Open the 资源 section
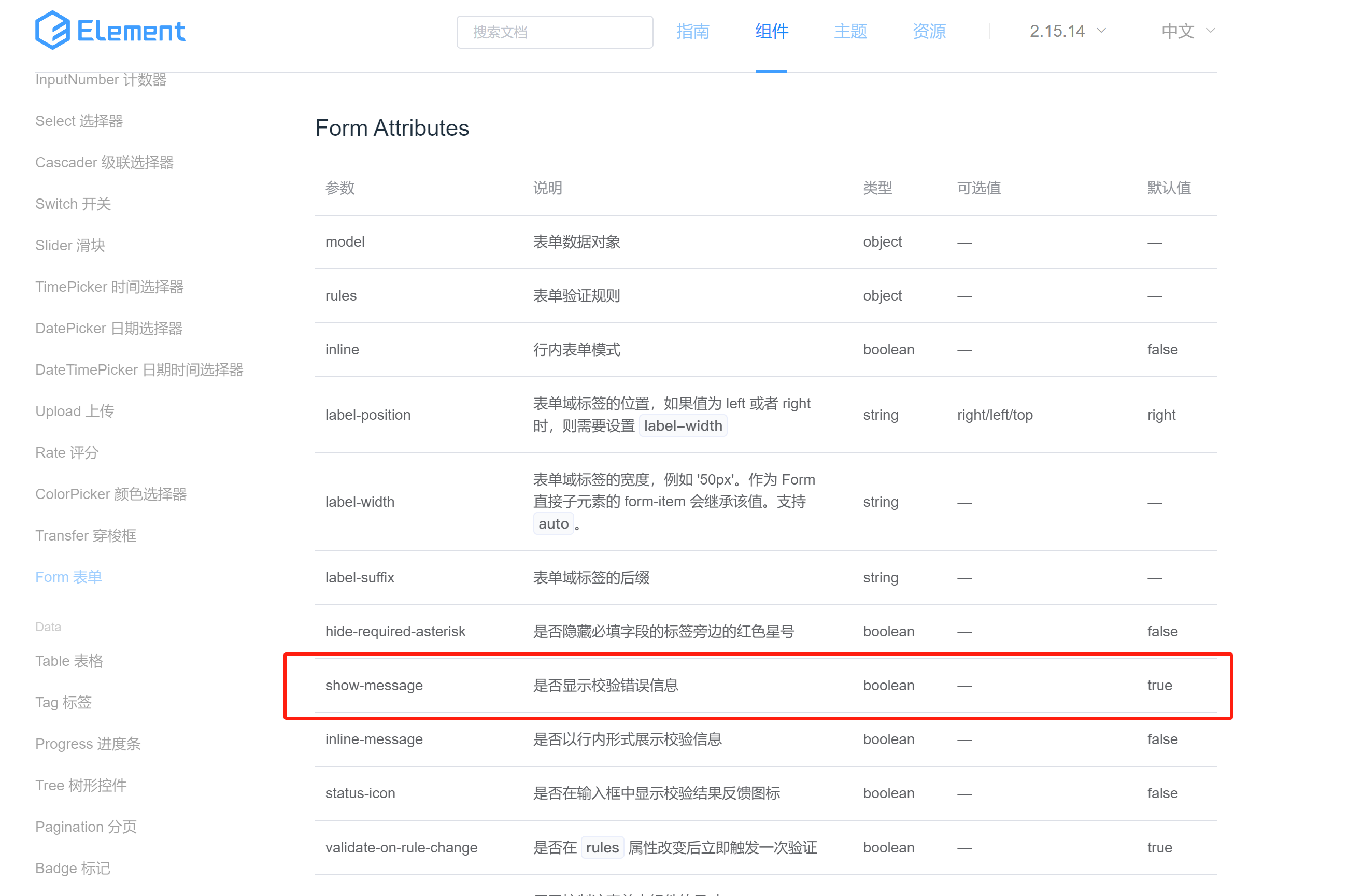Viewport: 1348px width, 896px height. coord(928,32)
